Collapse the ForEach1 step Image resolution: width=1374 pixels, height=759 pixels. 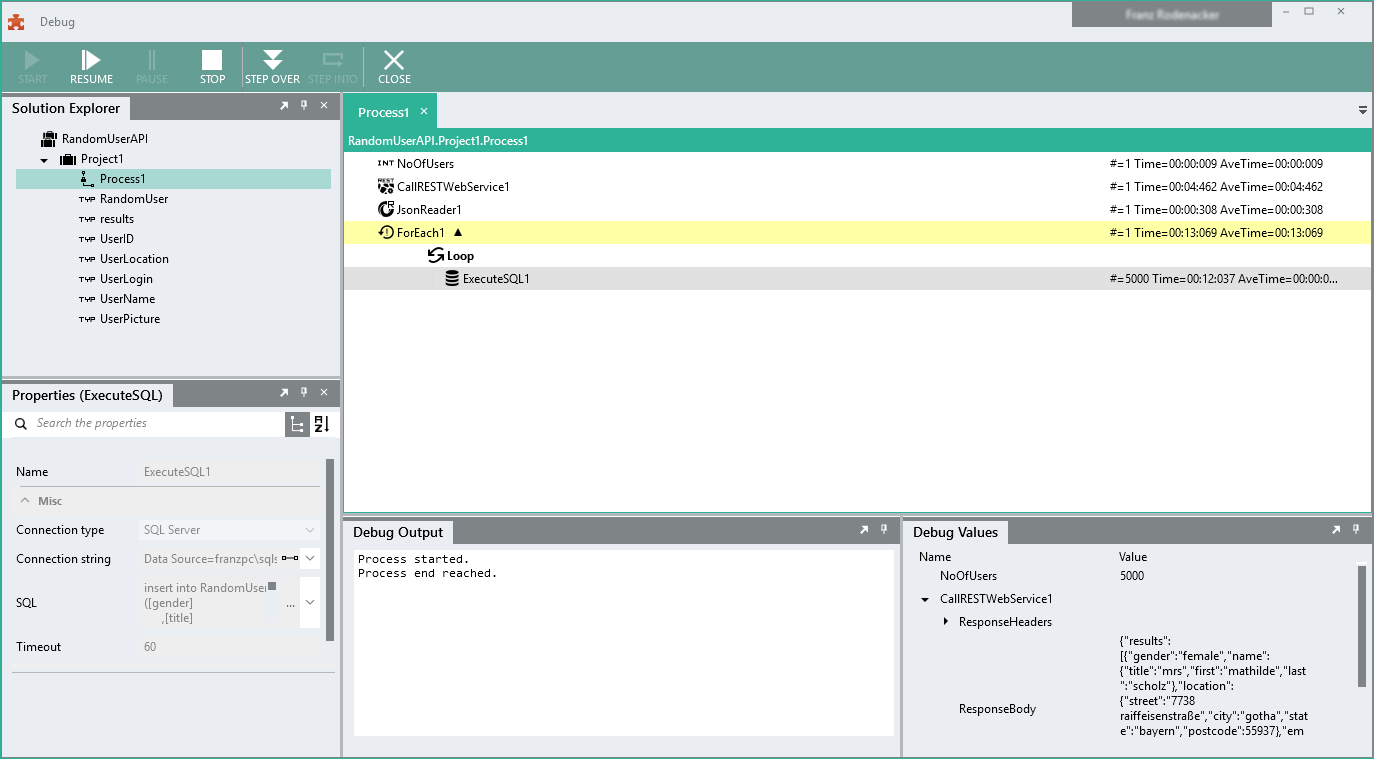(458, 232)
